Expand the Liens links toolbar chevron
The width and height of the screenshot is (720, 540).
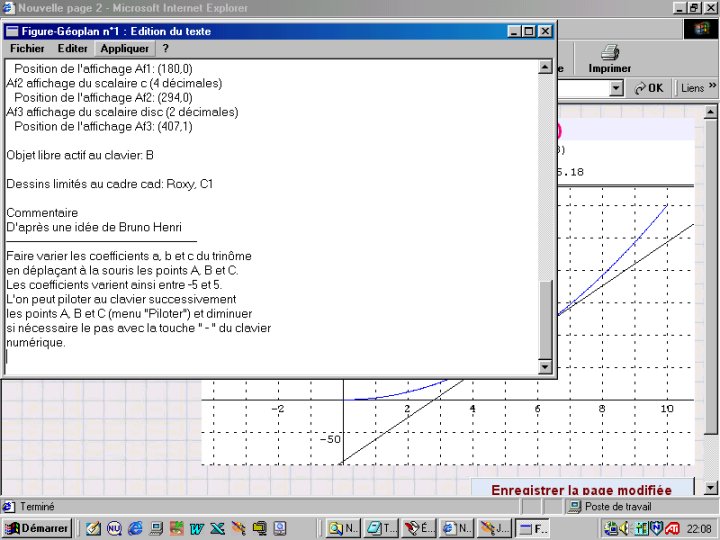713,86
